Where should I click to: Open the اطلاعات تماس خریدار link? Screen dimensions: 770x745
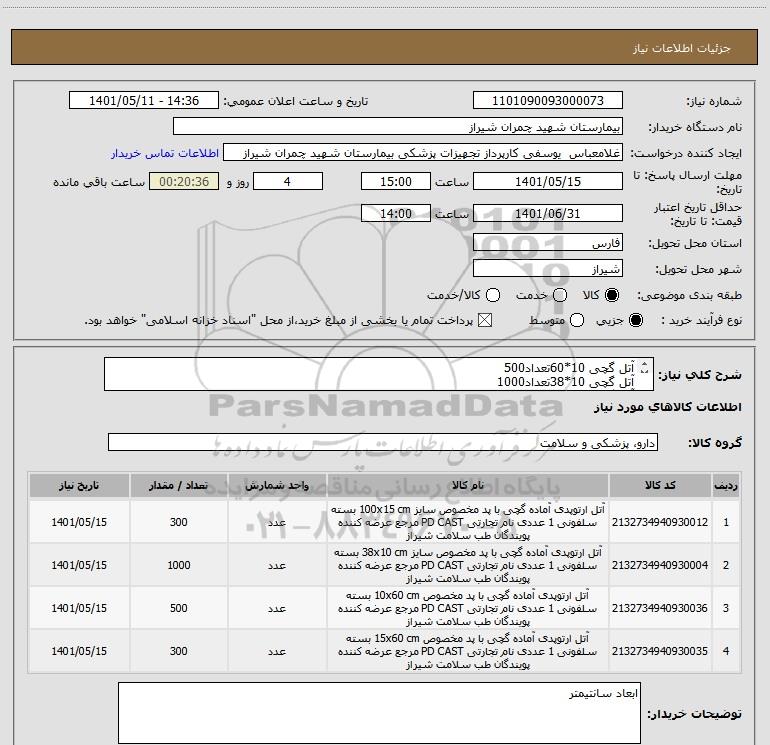(x=165, y=153)
